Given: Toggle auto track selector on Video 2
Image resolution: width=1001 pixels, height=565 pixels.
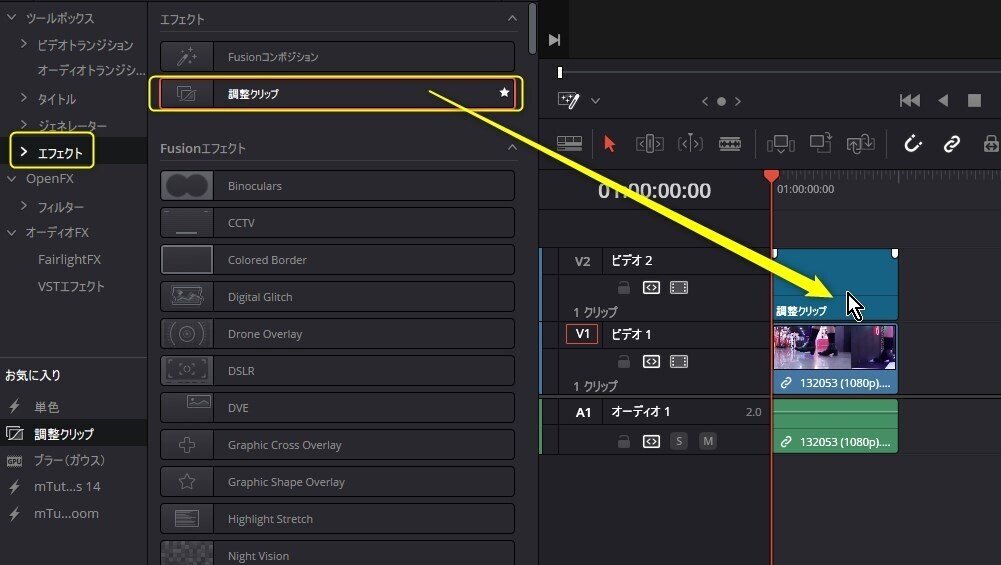Looking at the screenshot, I should pos(651,288).
